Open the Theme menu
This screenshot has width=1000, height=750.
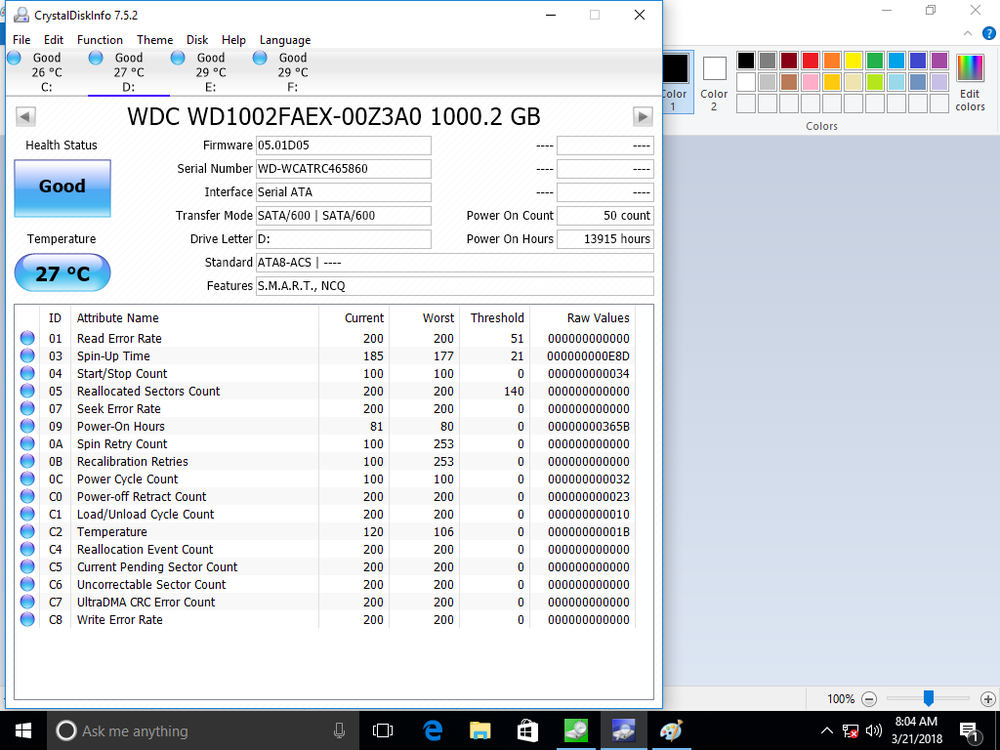point(155,40)
